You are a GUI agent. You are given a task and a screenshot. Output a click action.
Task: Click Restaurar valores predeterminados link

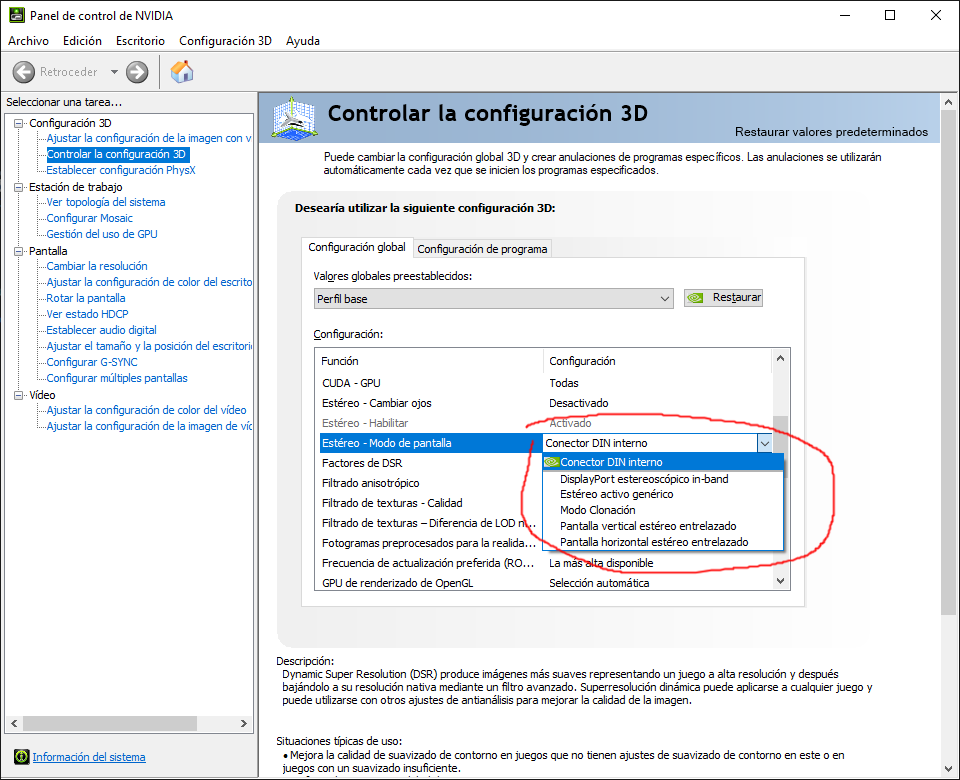click(x=831, y=132)
